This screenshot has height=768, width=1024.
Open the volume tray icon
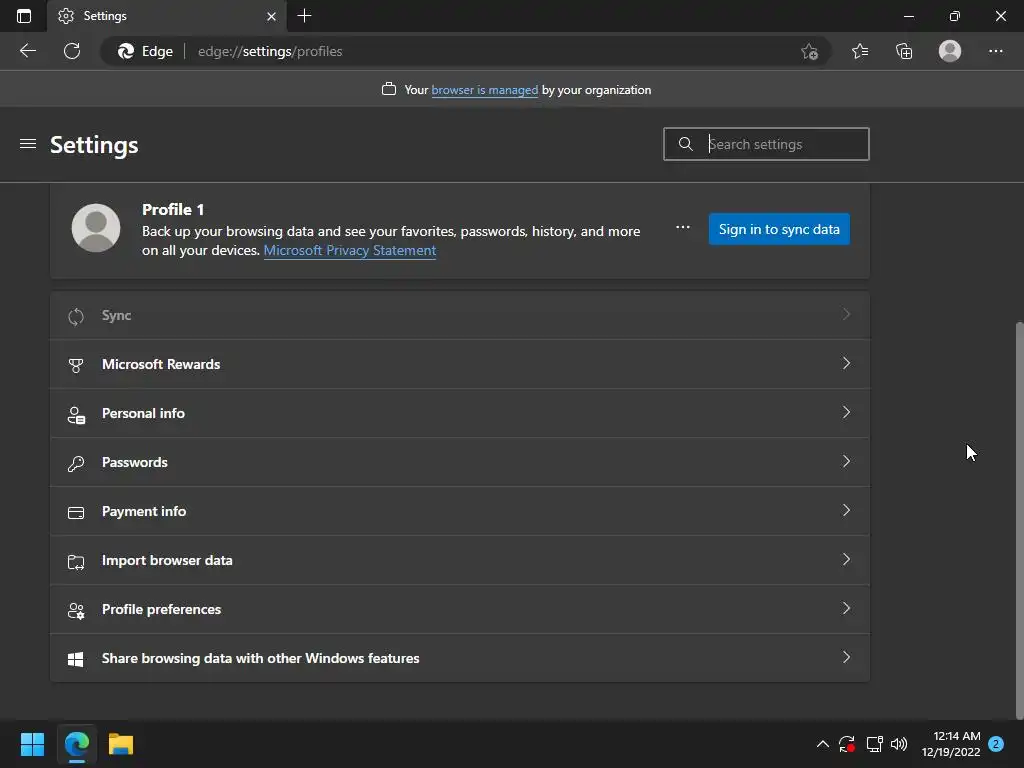point(899,744)
